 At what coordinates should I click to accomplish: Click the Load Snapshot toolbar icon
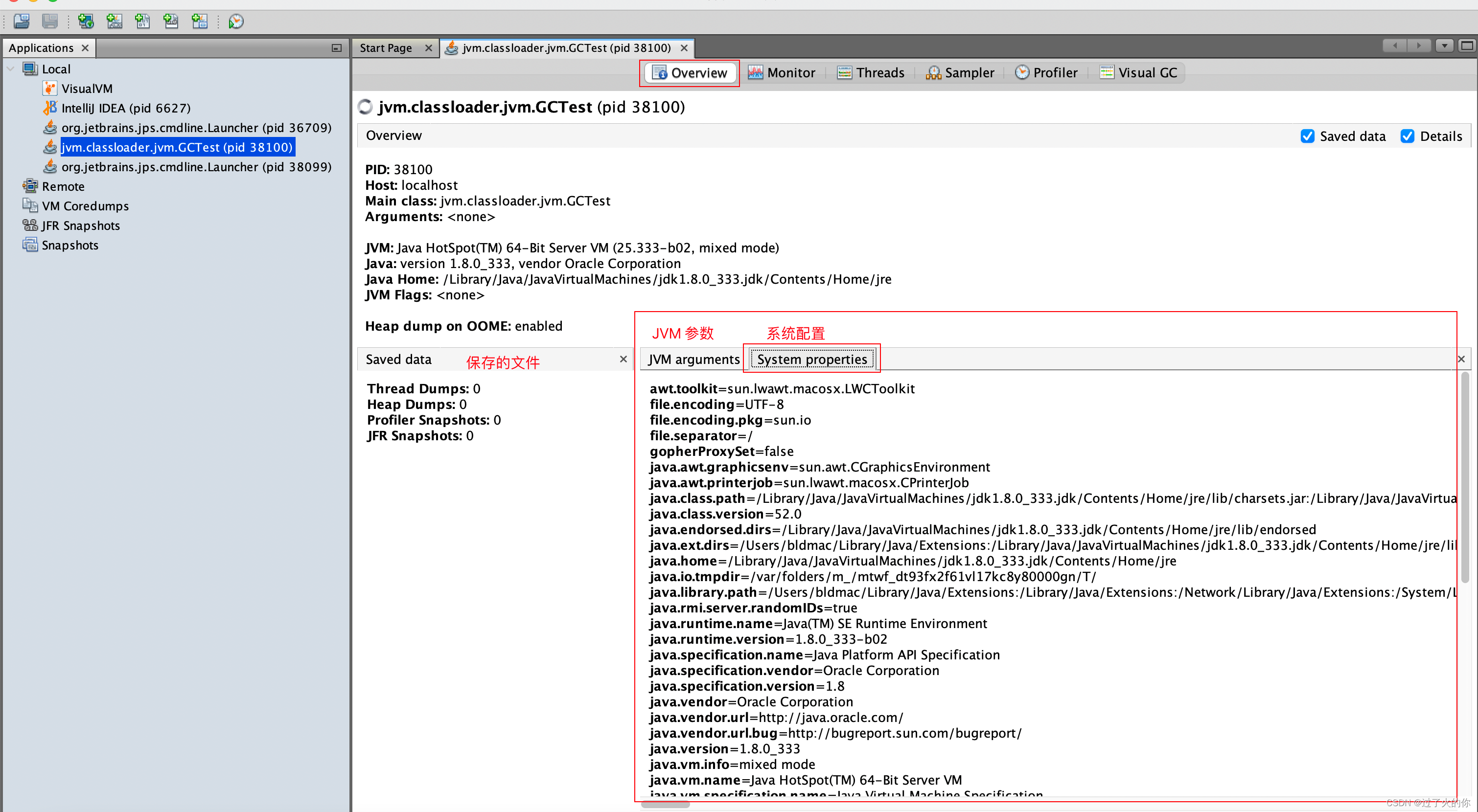pyautogui.click(x=22, y=21)
